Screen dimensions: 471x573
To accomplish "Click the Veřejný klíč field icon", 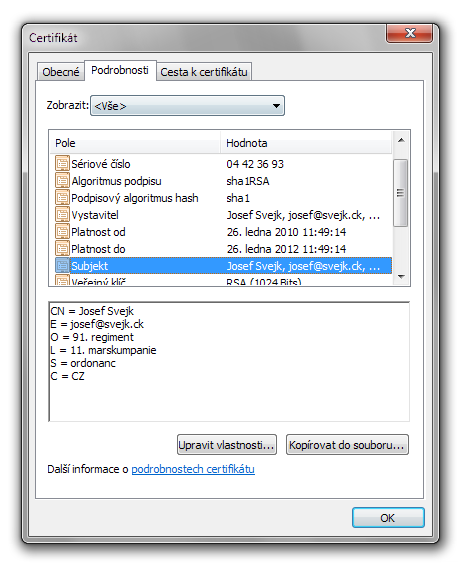I will 62,281.
